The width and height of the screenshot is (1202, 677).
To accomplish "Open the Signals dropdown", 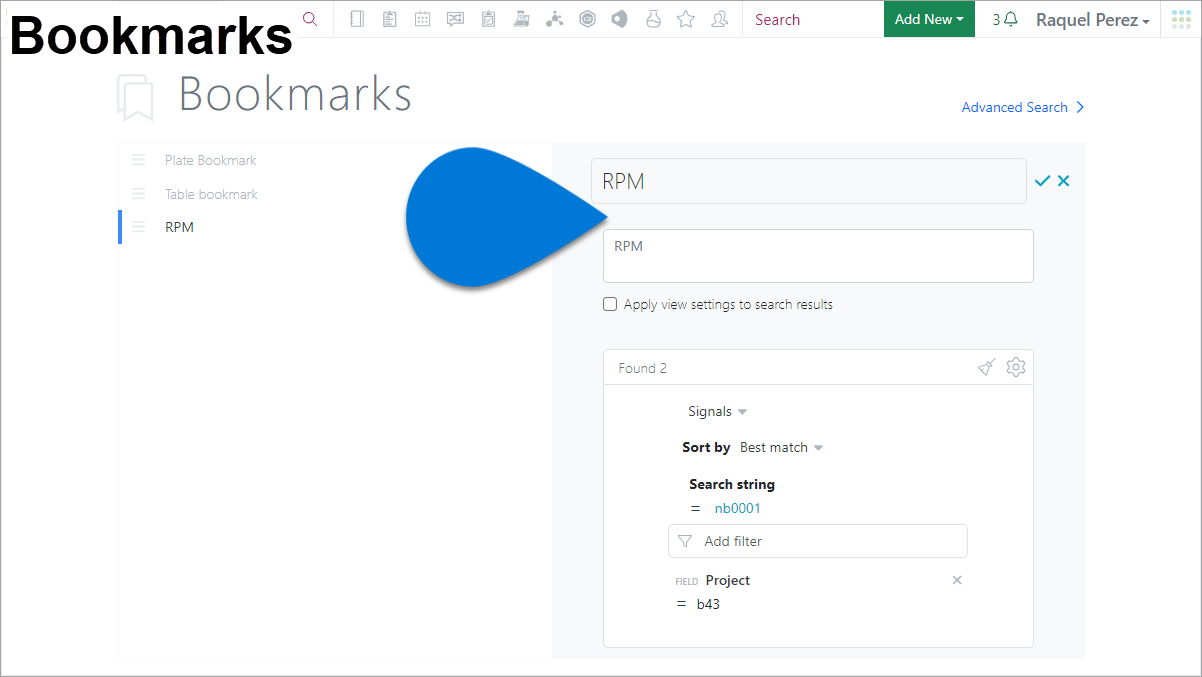I will click(717, 412).
